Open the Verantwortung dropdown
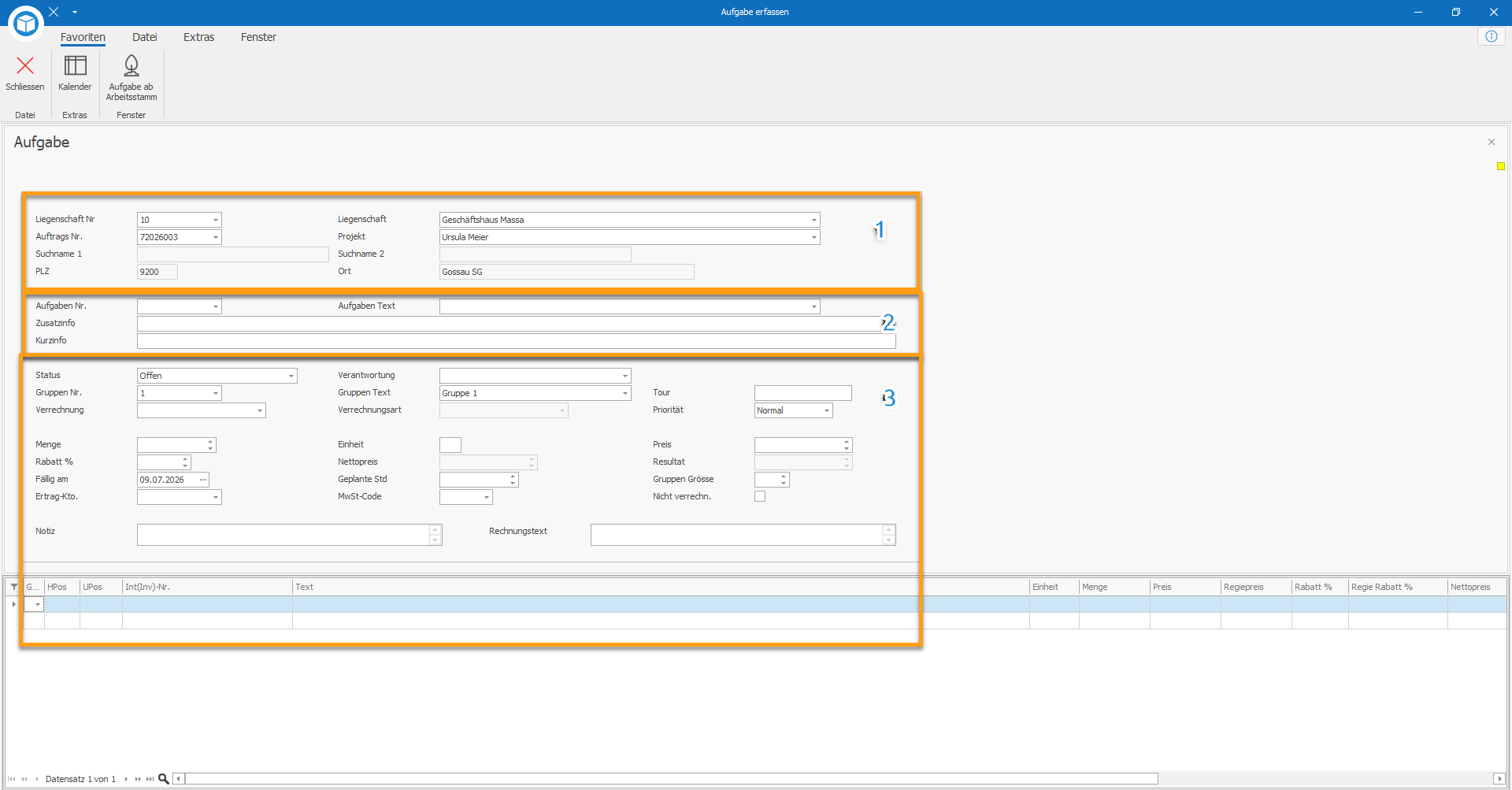Image resolution: width=1512 pixels, height=790 pixels. [625, 376]
